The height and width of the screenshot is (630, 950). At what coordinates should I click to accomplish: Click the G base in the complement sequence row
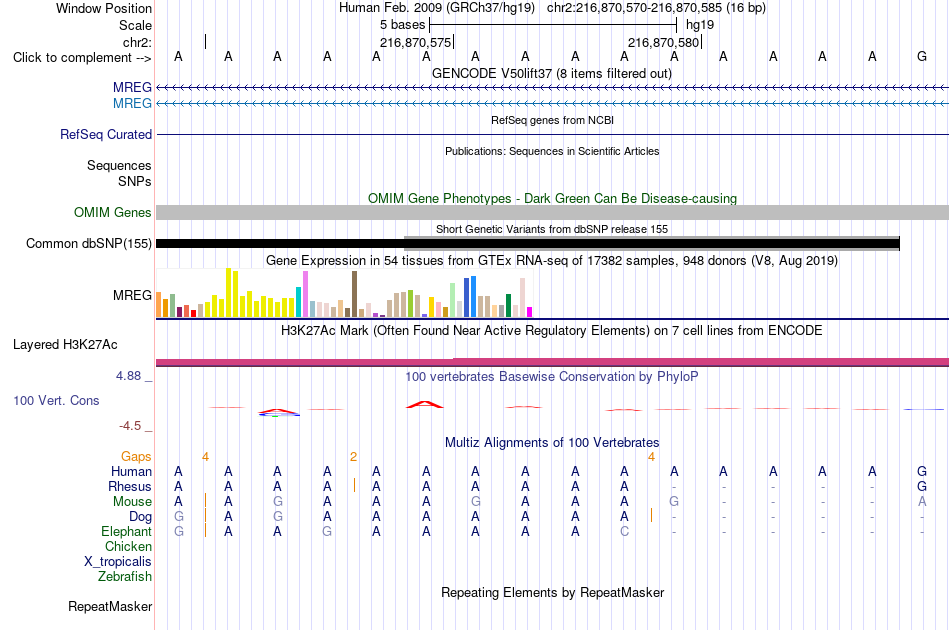(922, 56)
